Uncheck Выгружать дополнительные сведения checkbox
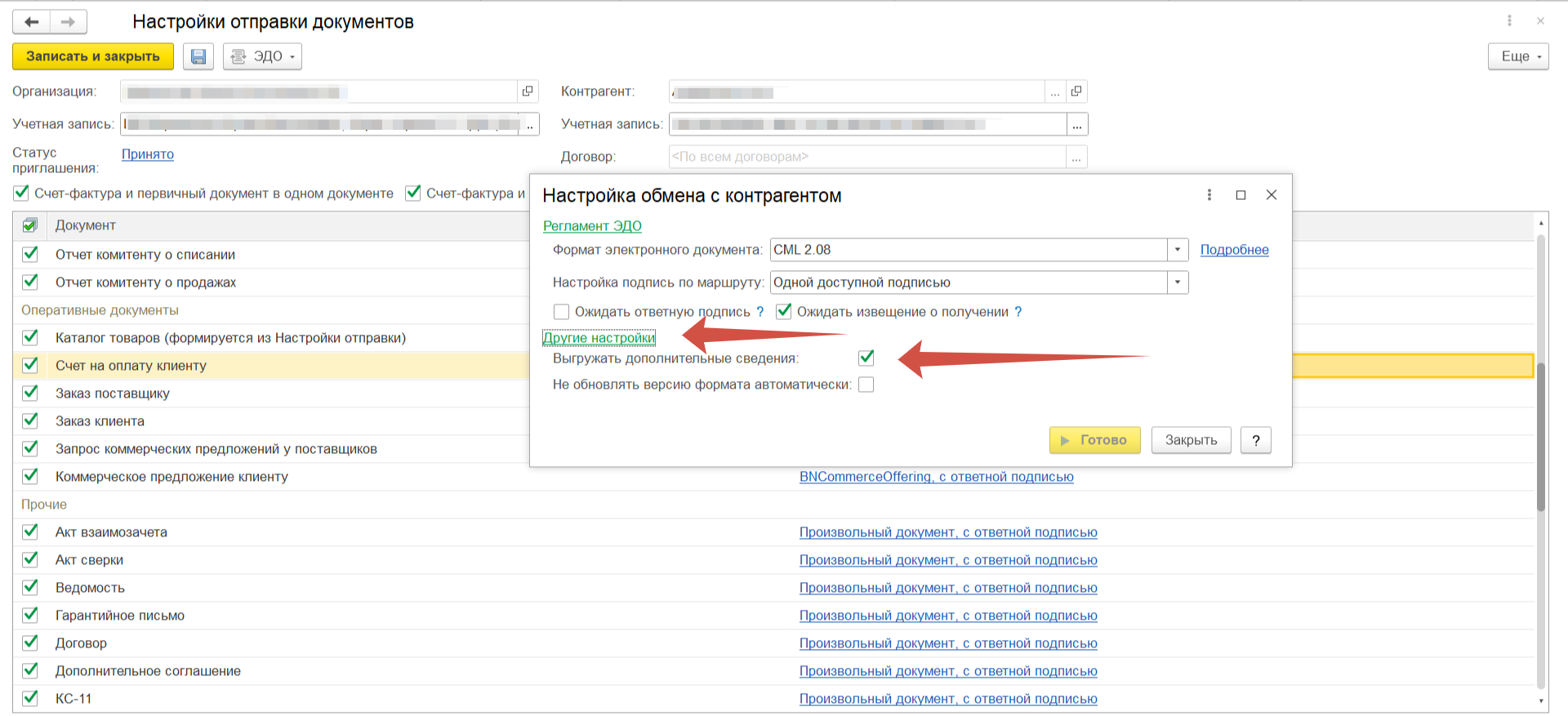Viewport: 1568px width, 716px height. tap(866, 358)
